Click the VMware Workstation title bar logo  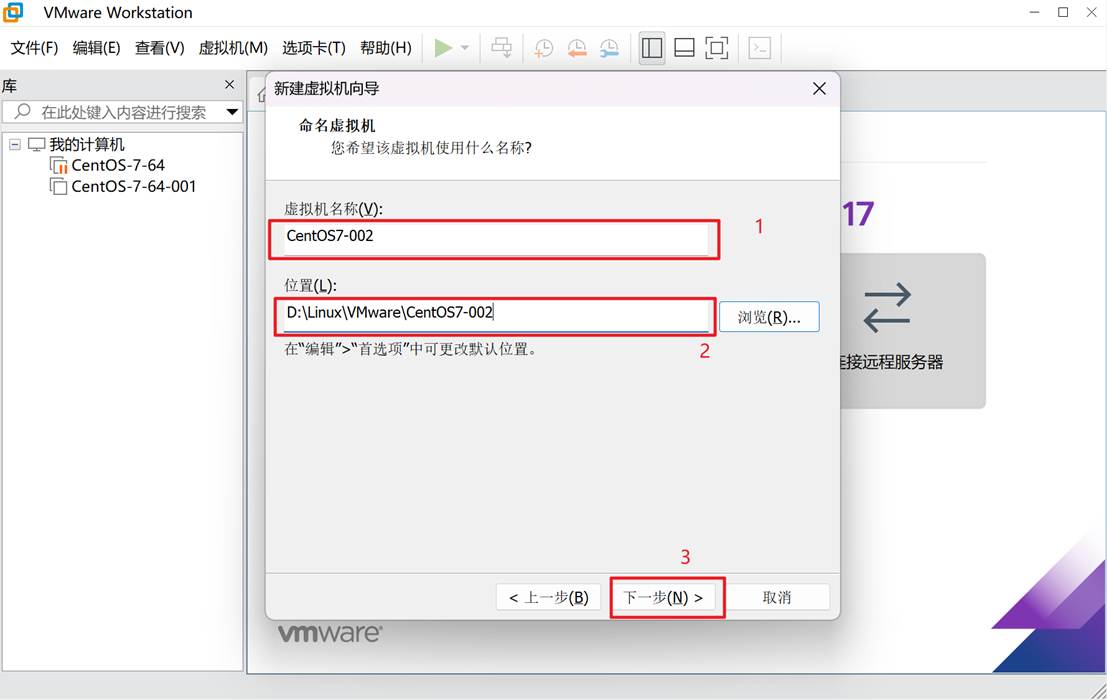[13, 12]
